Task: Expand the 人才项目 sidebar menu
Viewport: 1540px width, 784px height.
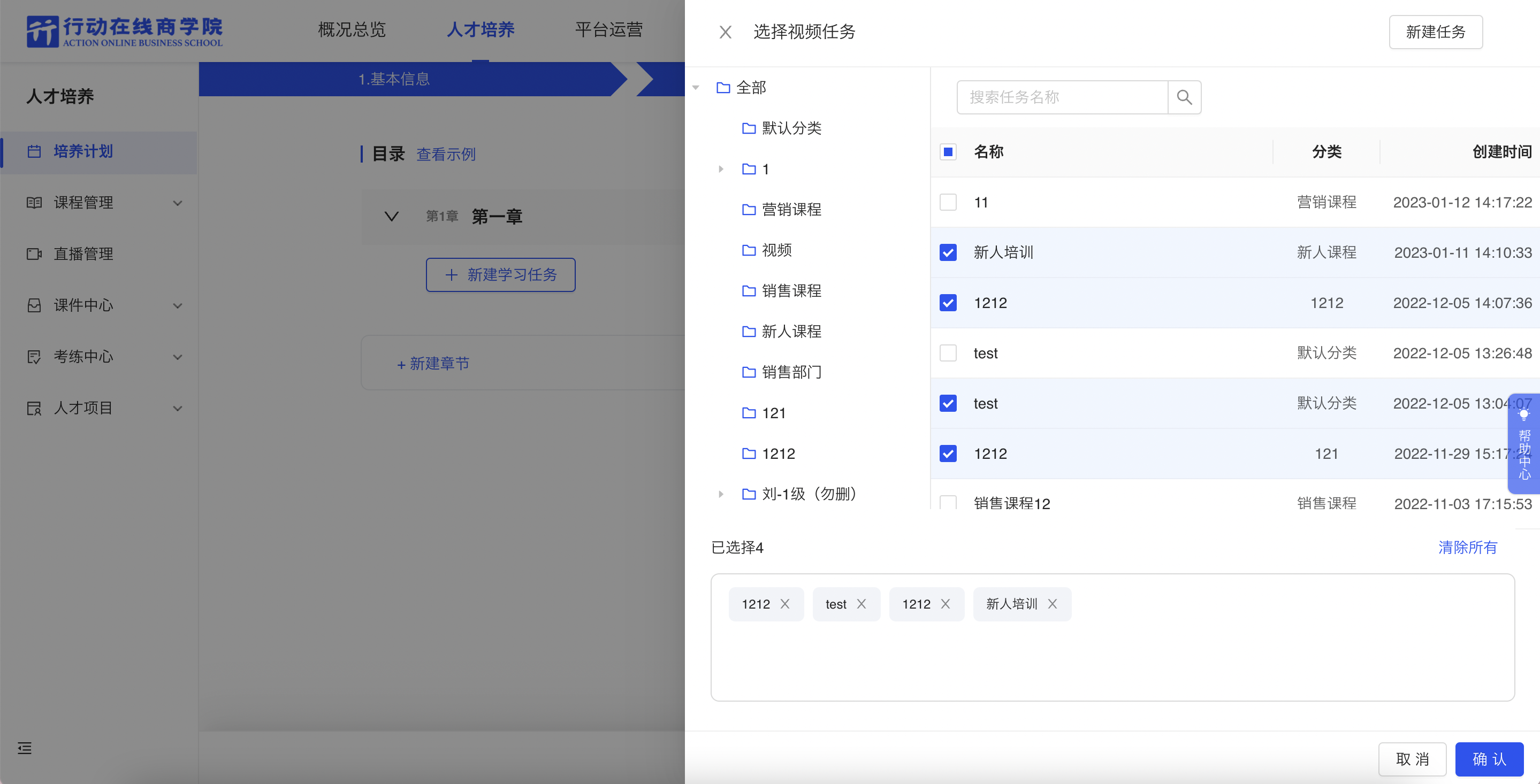Action: (x=178, y=409)
